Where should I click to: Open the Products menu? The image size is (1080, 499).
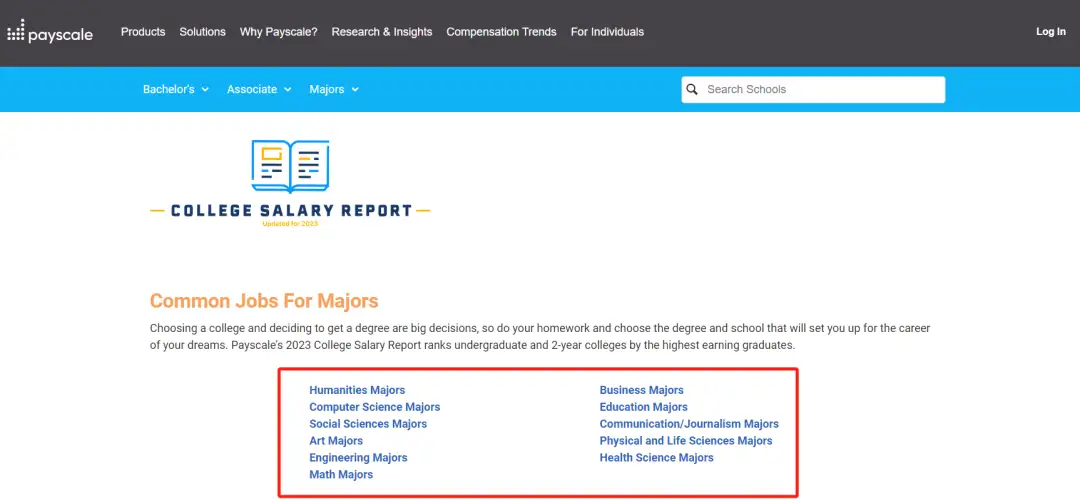(x=143, y=32)
